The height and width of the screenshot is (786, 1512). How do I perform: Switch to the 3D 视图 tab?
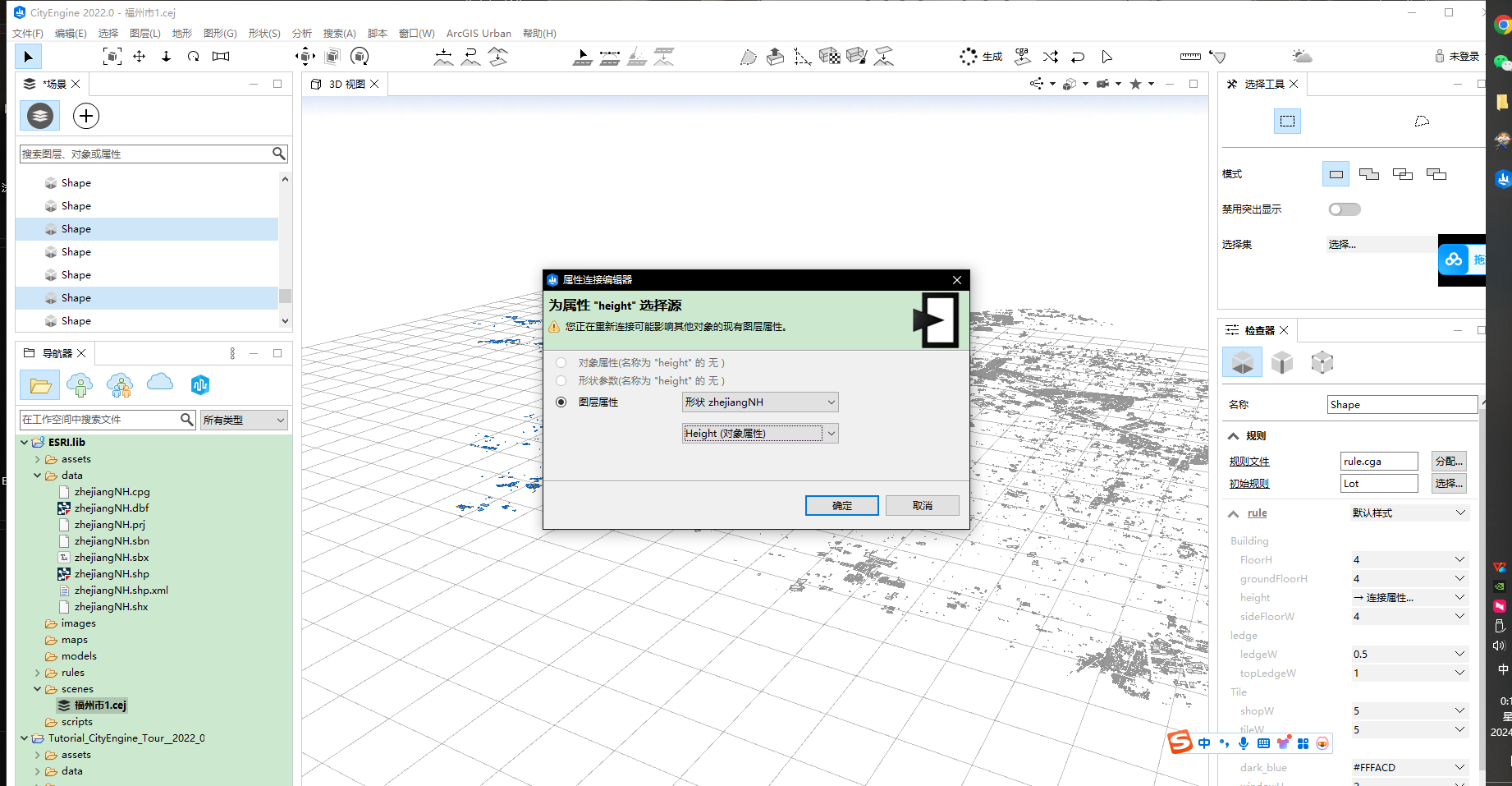pos(345,83)
